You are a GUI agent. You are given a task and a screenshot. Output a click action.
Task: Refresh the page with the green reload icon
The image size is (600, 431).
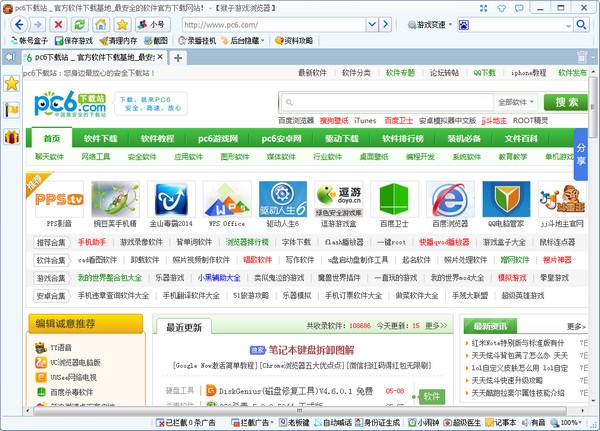click(x=80, y=25)
